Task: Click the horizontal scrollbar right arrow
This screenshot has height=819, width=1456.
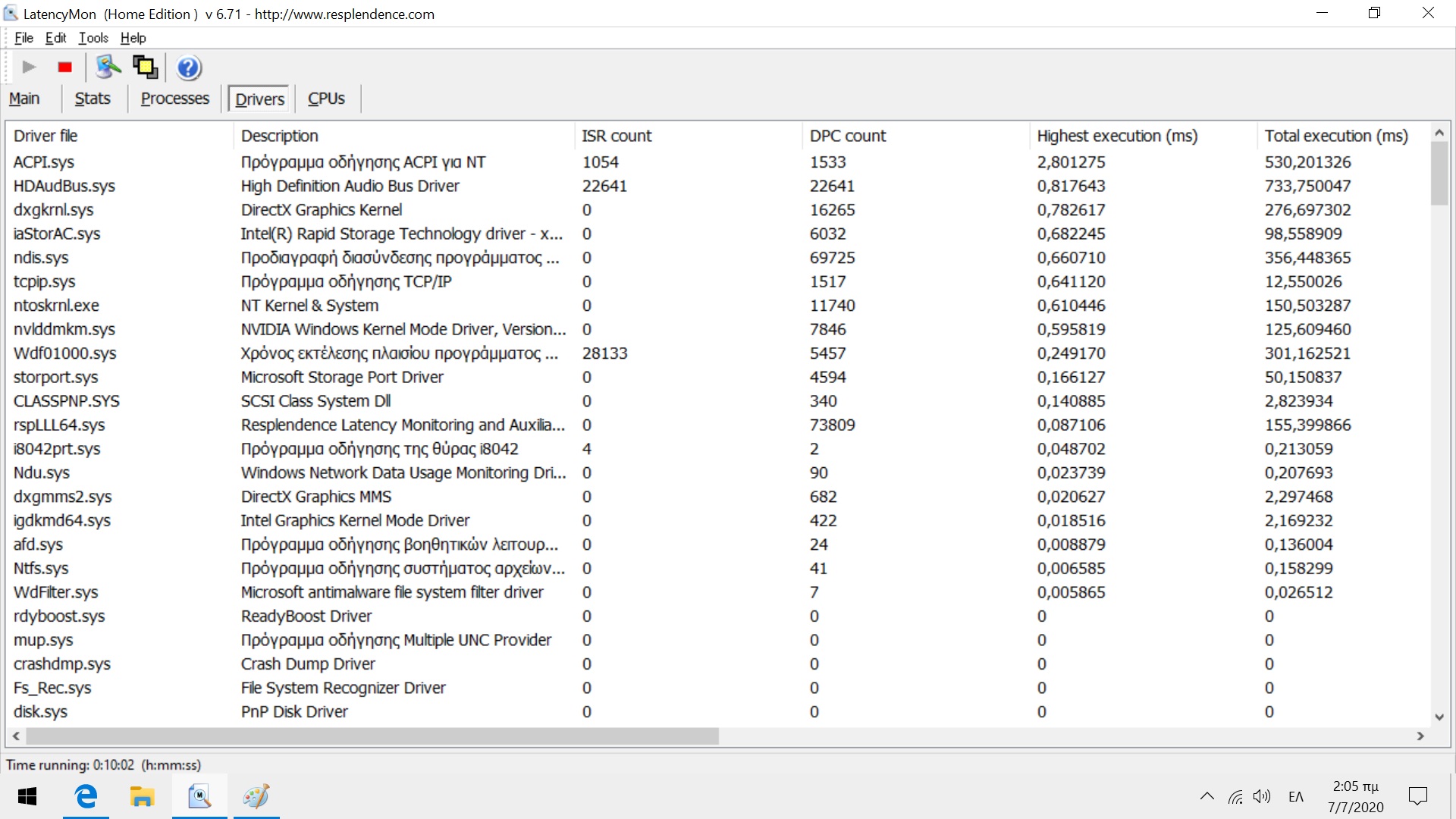Action: [x=1420, y=736]
